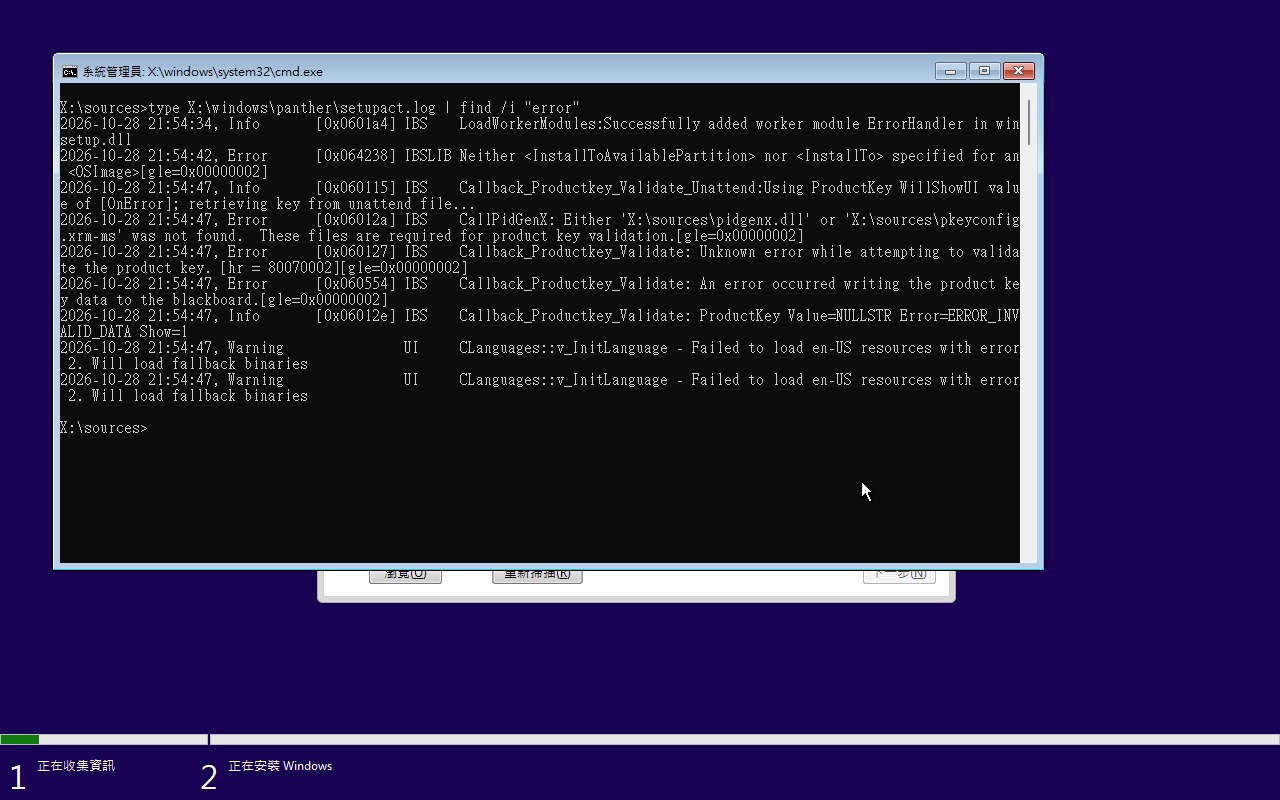This screenshot has height=800, width=1280.
Task: Click the 'Callback_Productkey_Validate_Unattend' log entry
Action: point(540,196)
